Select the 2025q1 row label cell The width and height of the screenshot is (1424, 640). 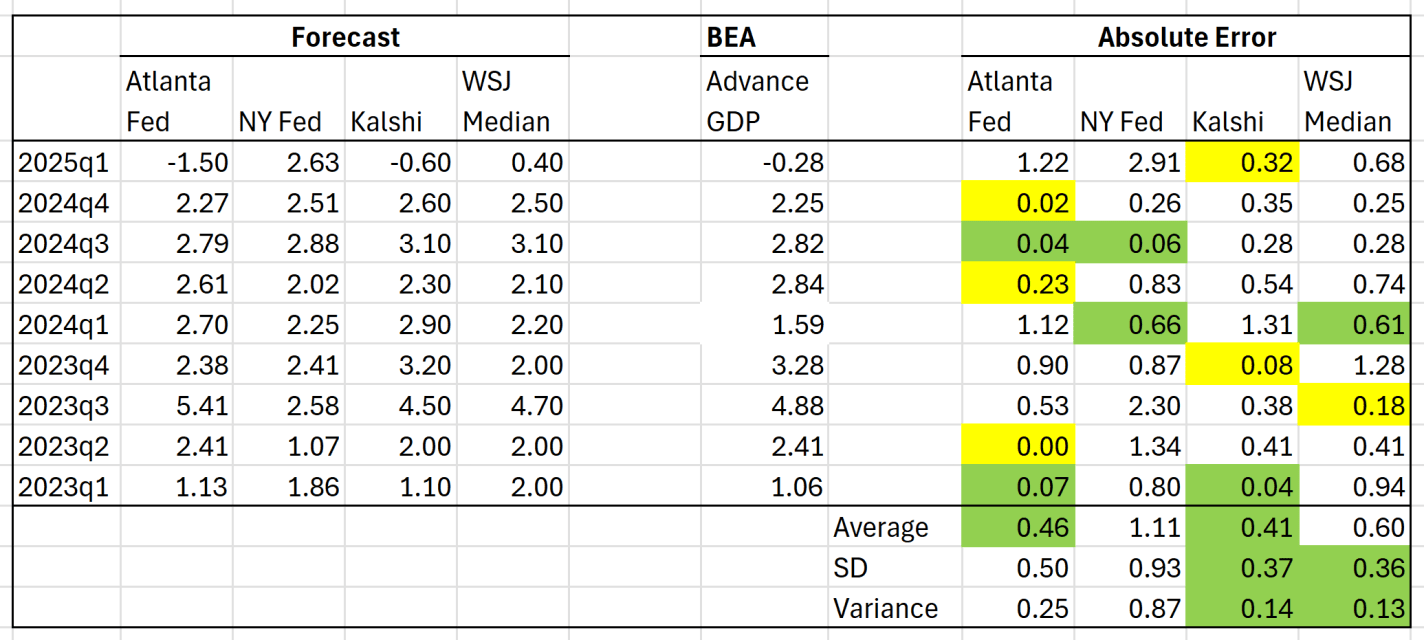click(65, 162)
